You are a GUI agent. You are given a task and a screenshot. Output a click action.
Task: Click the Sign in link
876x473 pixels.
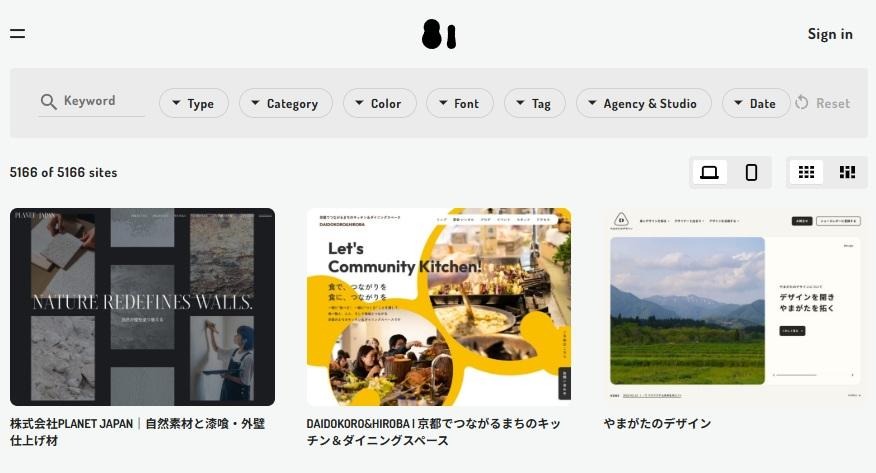click(830, 34)
